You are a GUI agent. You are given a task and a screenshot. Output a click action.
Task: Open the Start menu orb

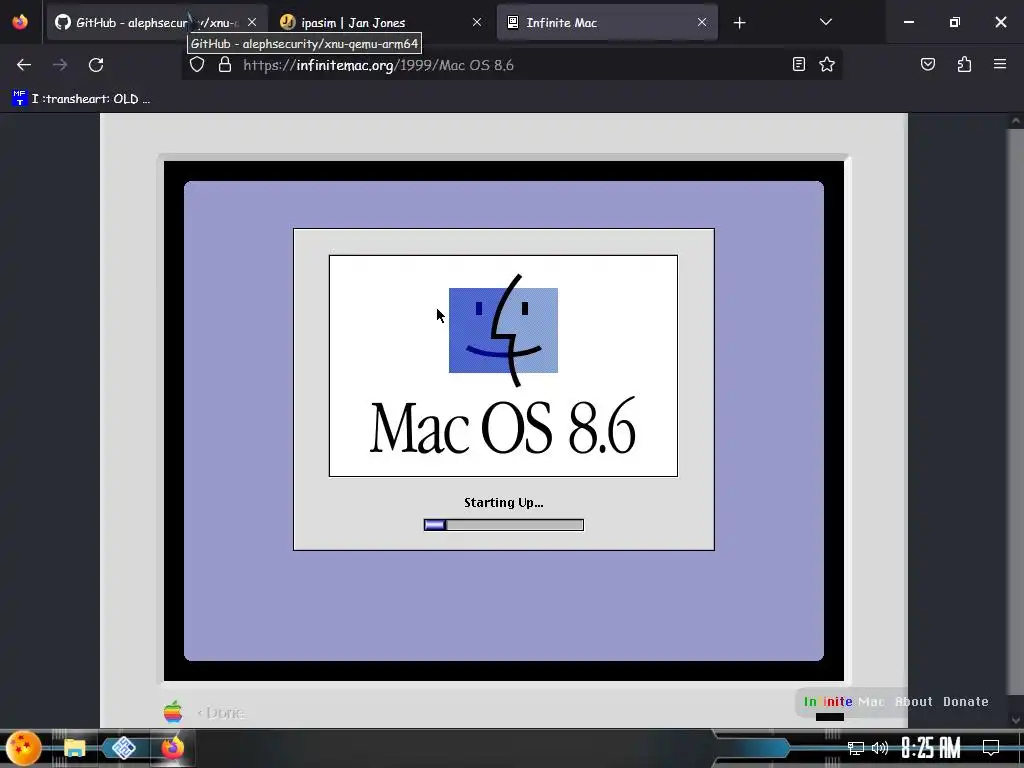point(24,748)
